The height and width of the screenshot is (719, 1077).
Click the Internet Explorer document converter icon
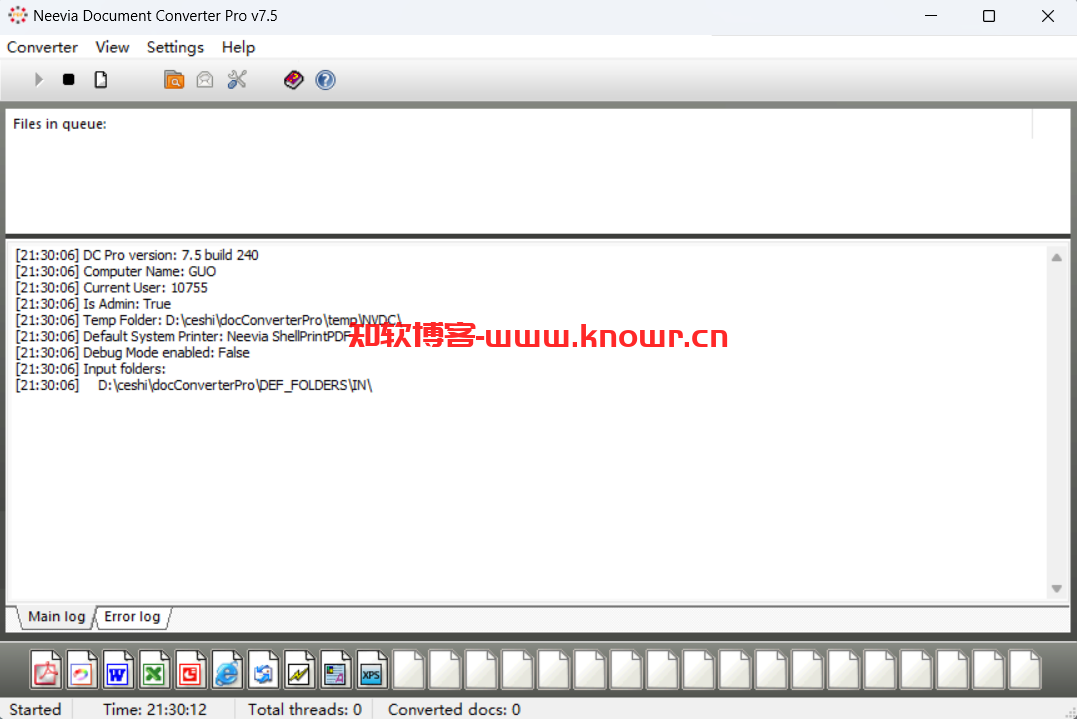click(227, 670)
